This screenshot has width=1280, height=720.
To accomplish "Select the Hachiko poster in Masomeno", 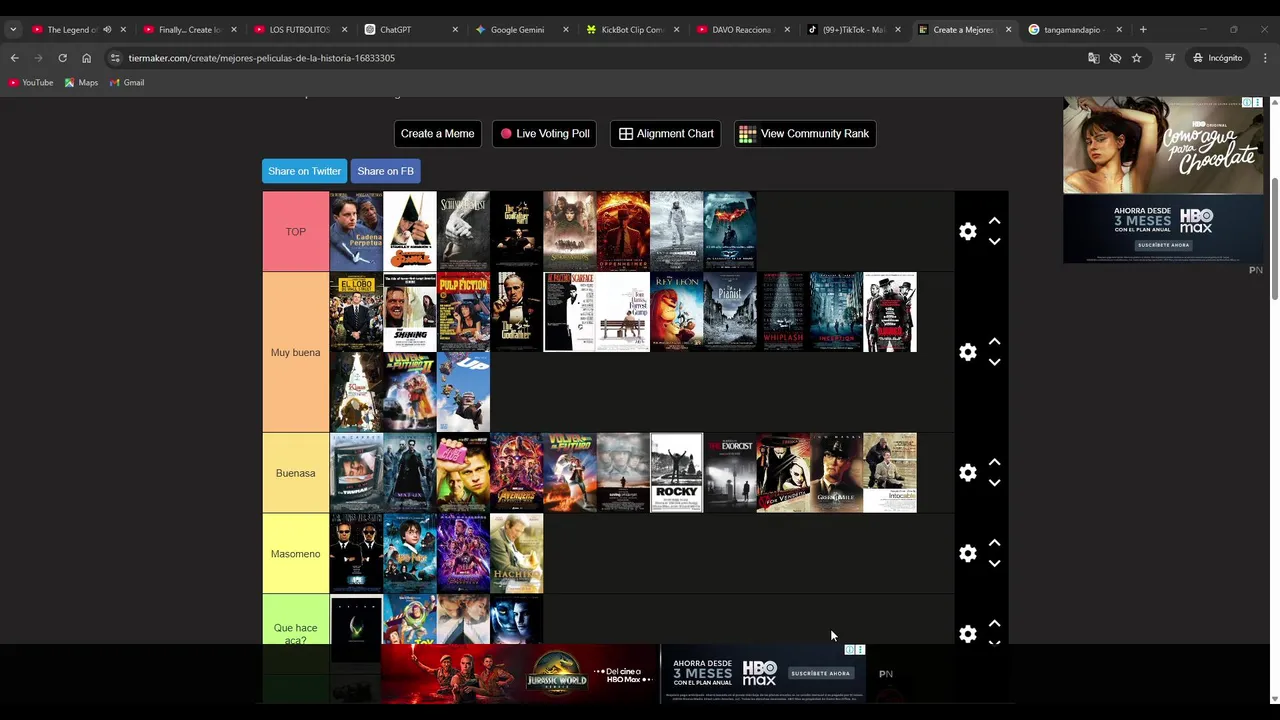I will [x=516, y=553].
